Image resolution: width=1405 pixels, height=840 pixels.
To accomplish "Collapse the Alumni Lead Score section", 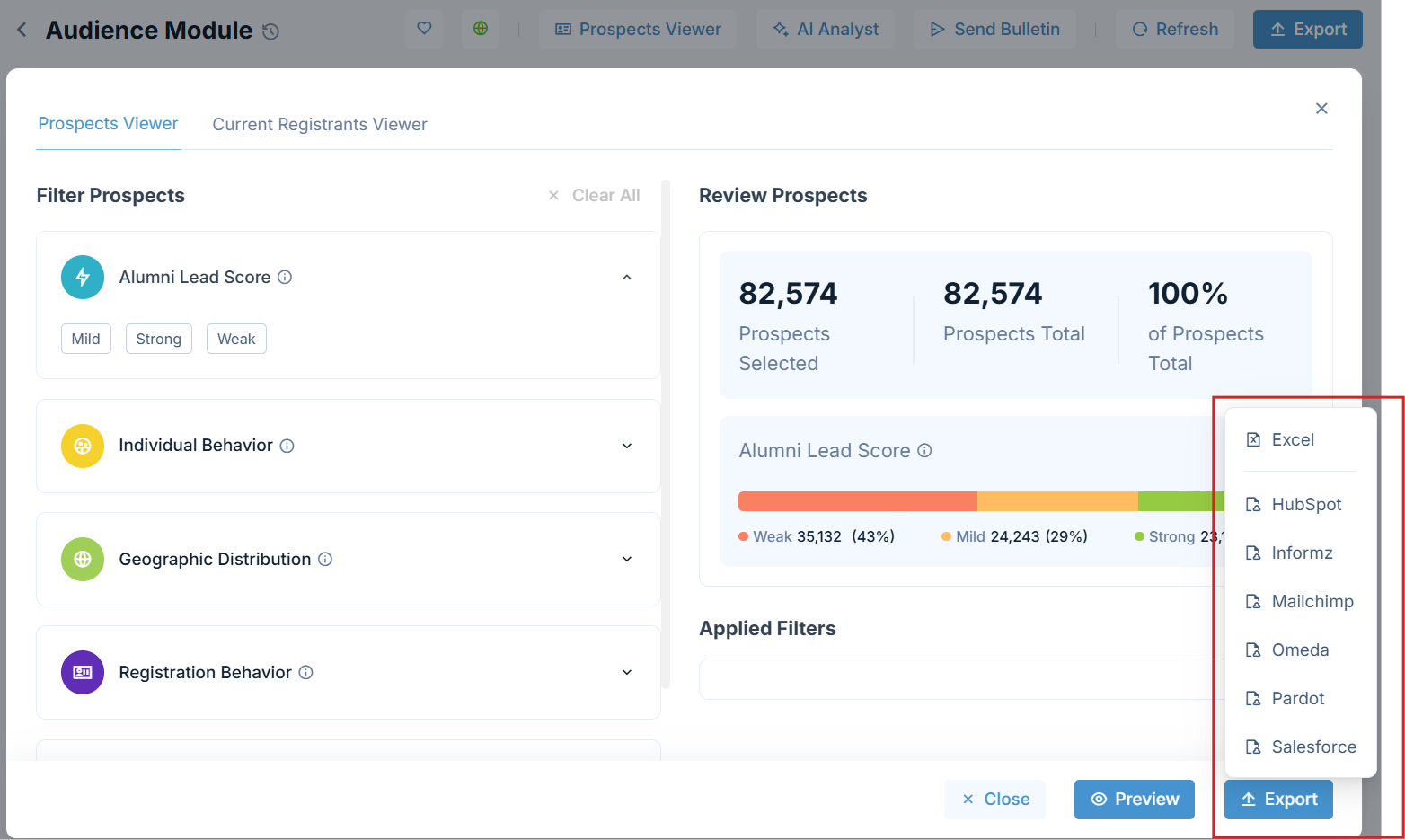I will click(x=627, y=277).
